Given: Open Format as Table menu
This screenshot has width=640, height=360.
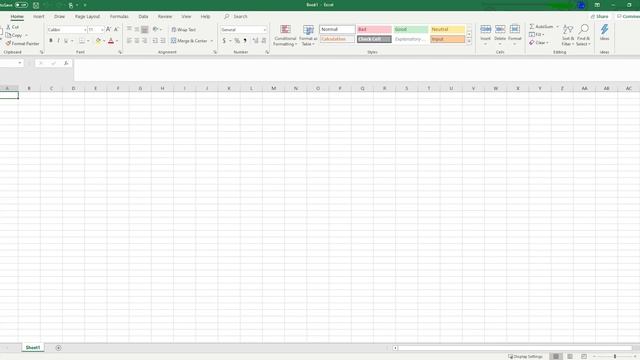Looking at the screenshot, I should click(308, 35).
